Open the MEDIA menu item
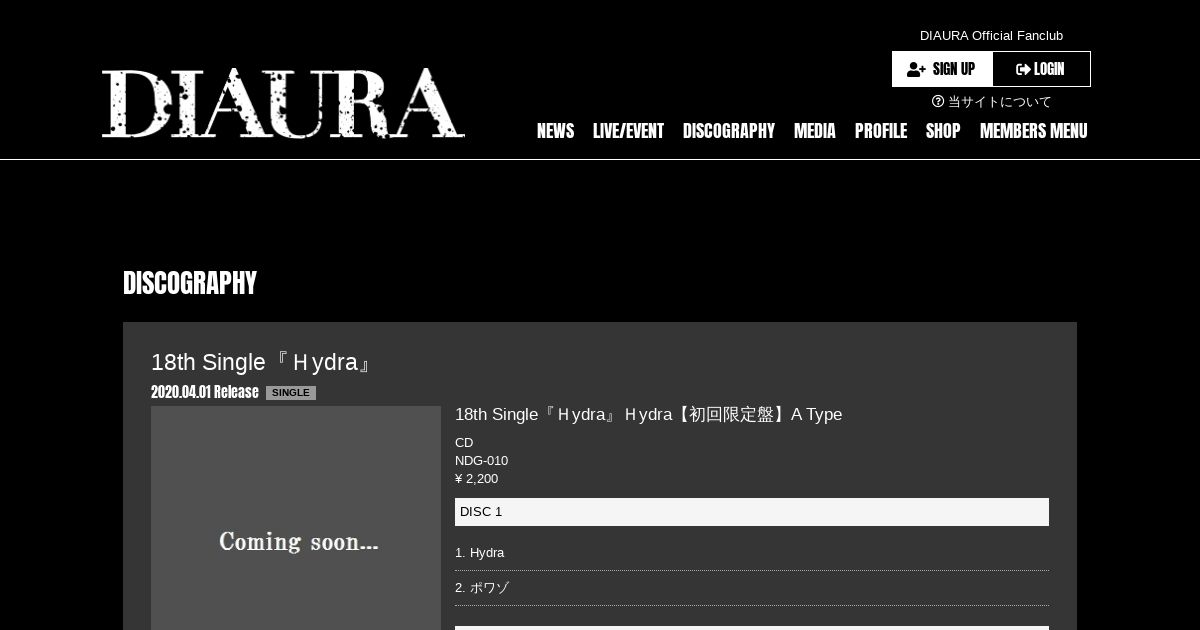This screenshot has height=630, width=1200. 815,131
